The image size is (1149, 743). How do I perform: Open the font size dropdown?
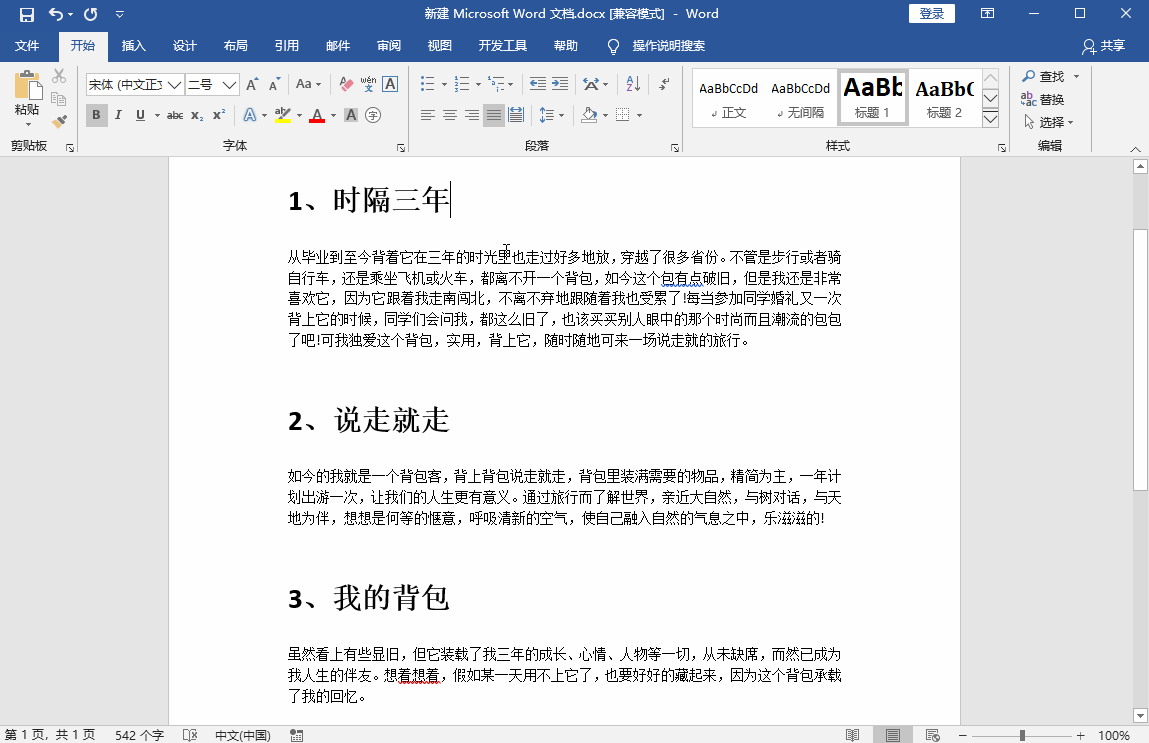coord(230,84)
